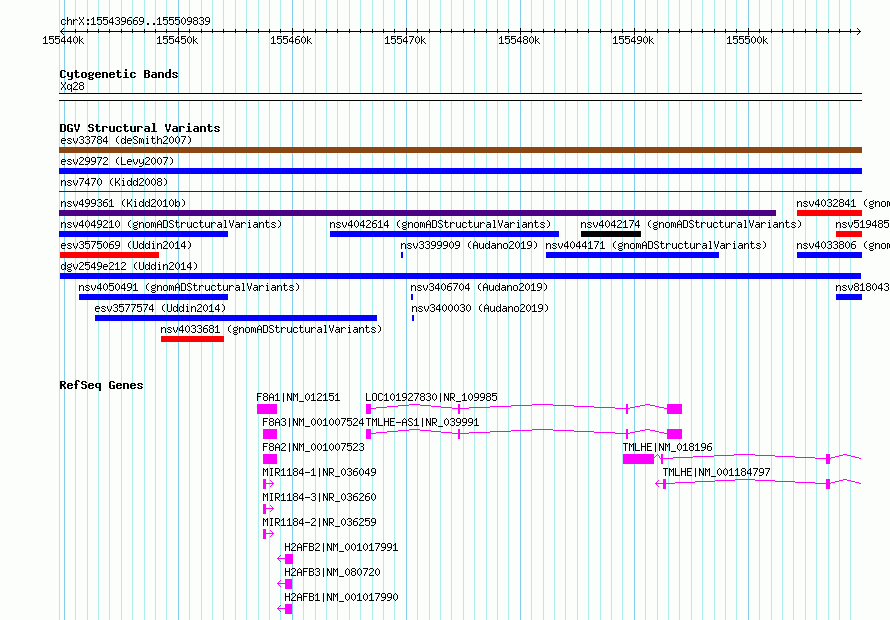Click the 155470k ruler tick label
The height and width of the screenshot is (620, 890).
pyautogui.click(x=405, y=40)
